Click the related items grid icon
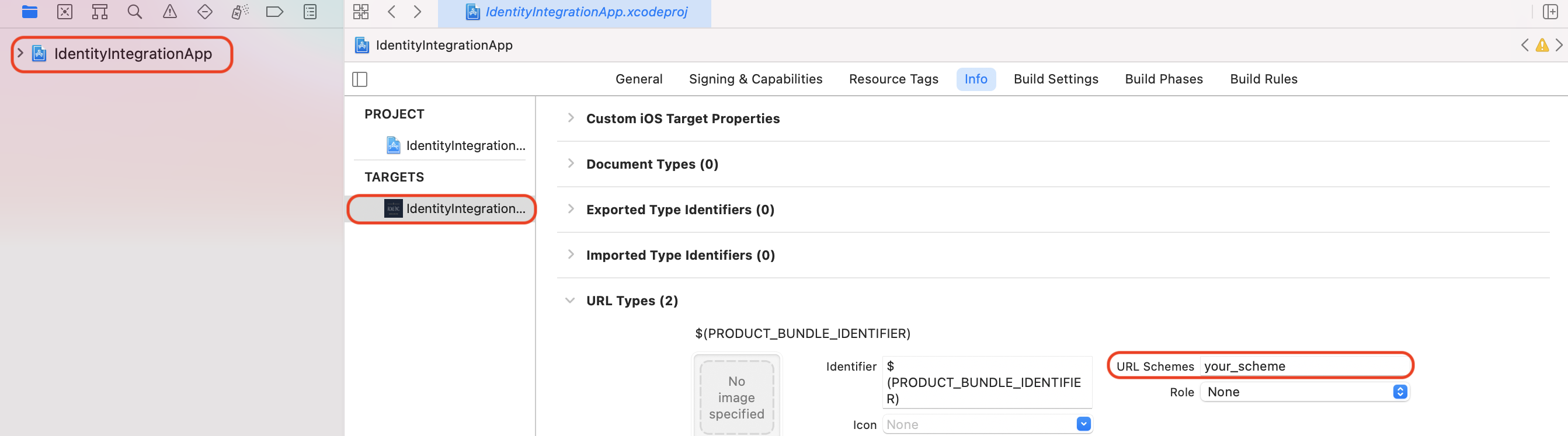This screenshot has height=436, width=1568. 361,12
